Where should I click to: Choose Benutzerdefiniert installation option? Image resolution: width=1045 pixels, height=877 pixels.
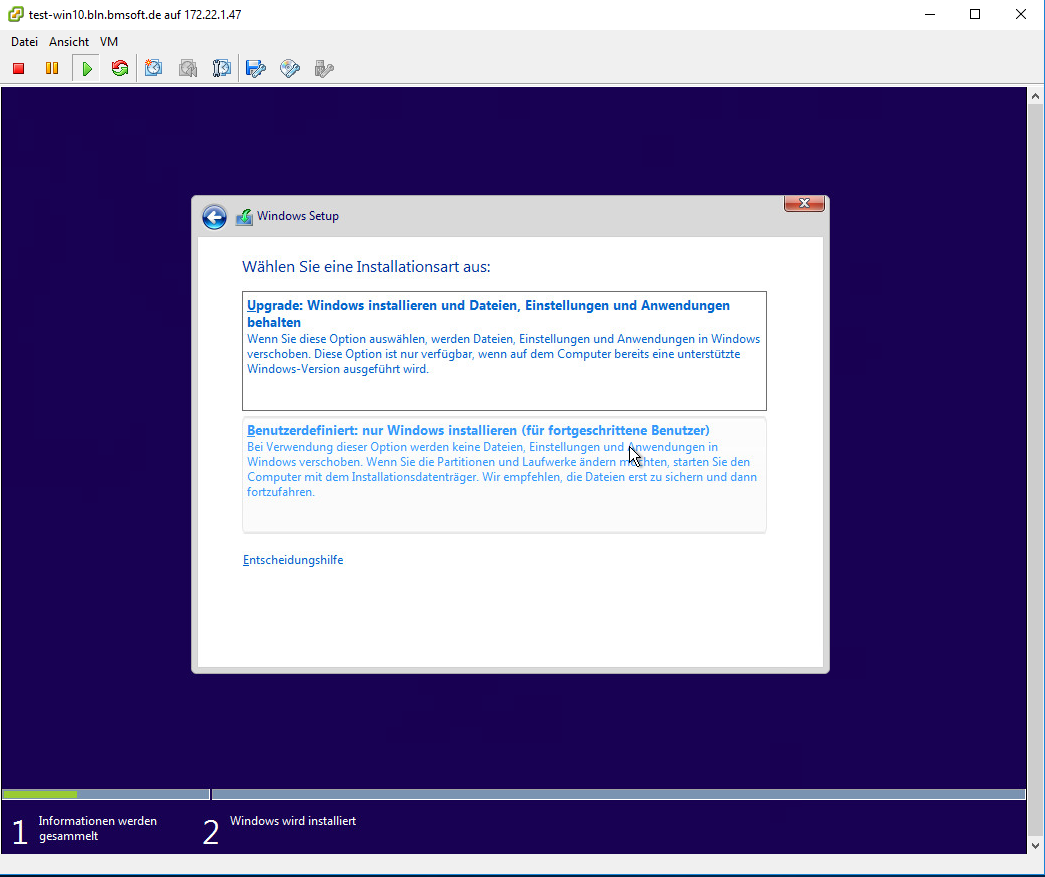[x=505, y=474]
